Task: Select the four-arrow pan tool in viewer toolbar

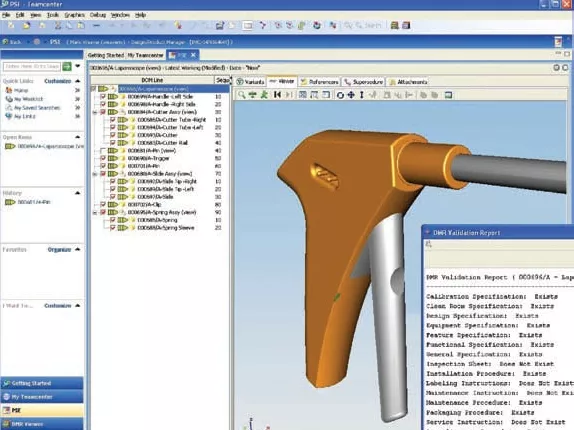Action: 351,95
